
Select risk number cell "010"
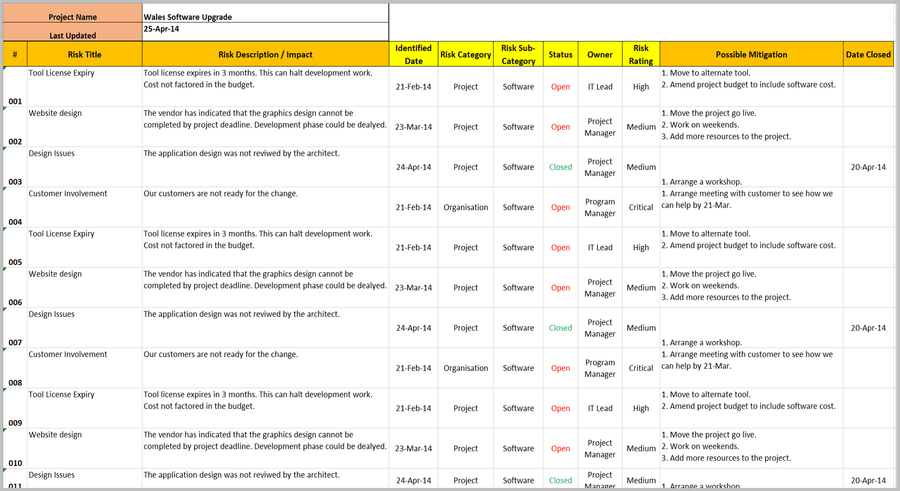(15, 449)
